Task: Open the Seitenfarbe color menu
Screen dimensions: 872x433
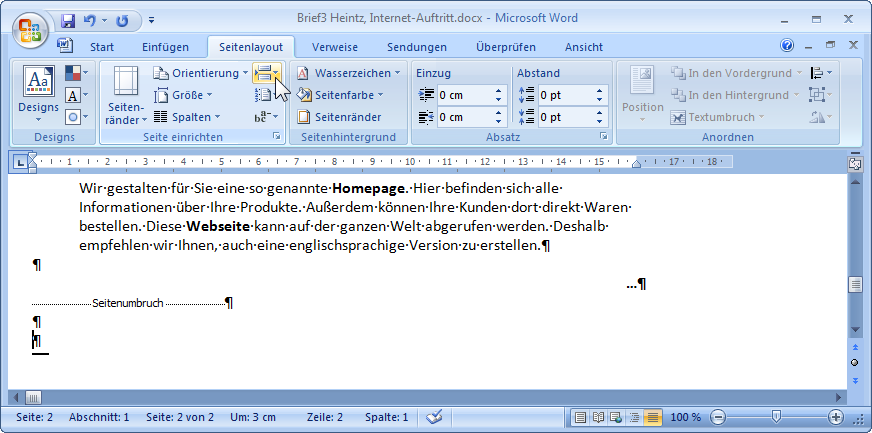Action: click(340, 95)
